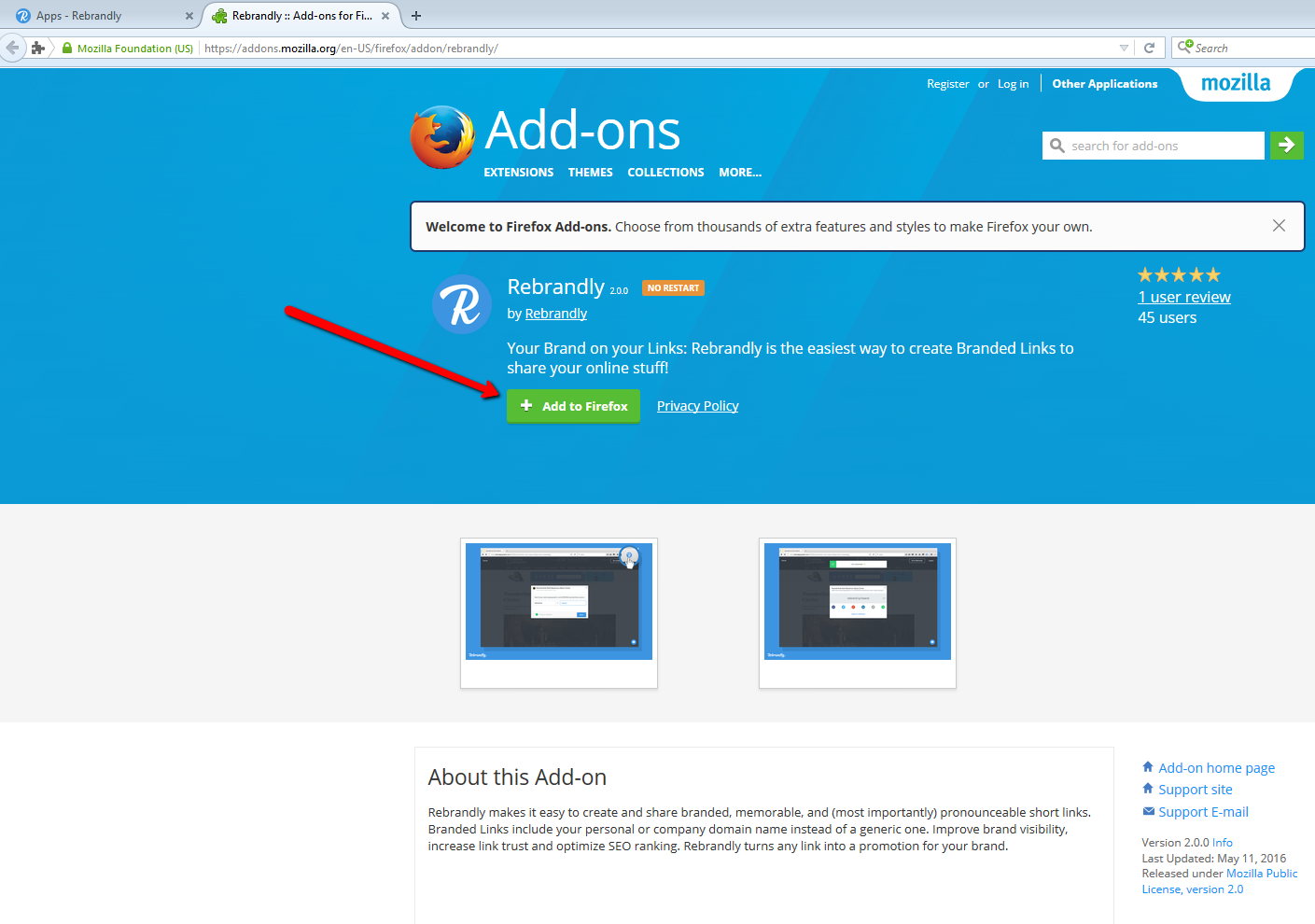The height and width of the screenshot is (924, 1315).
Task: Reload the page with the refresh icon
Action: point(1149,48)
